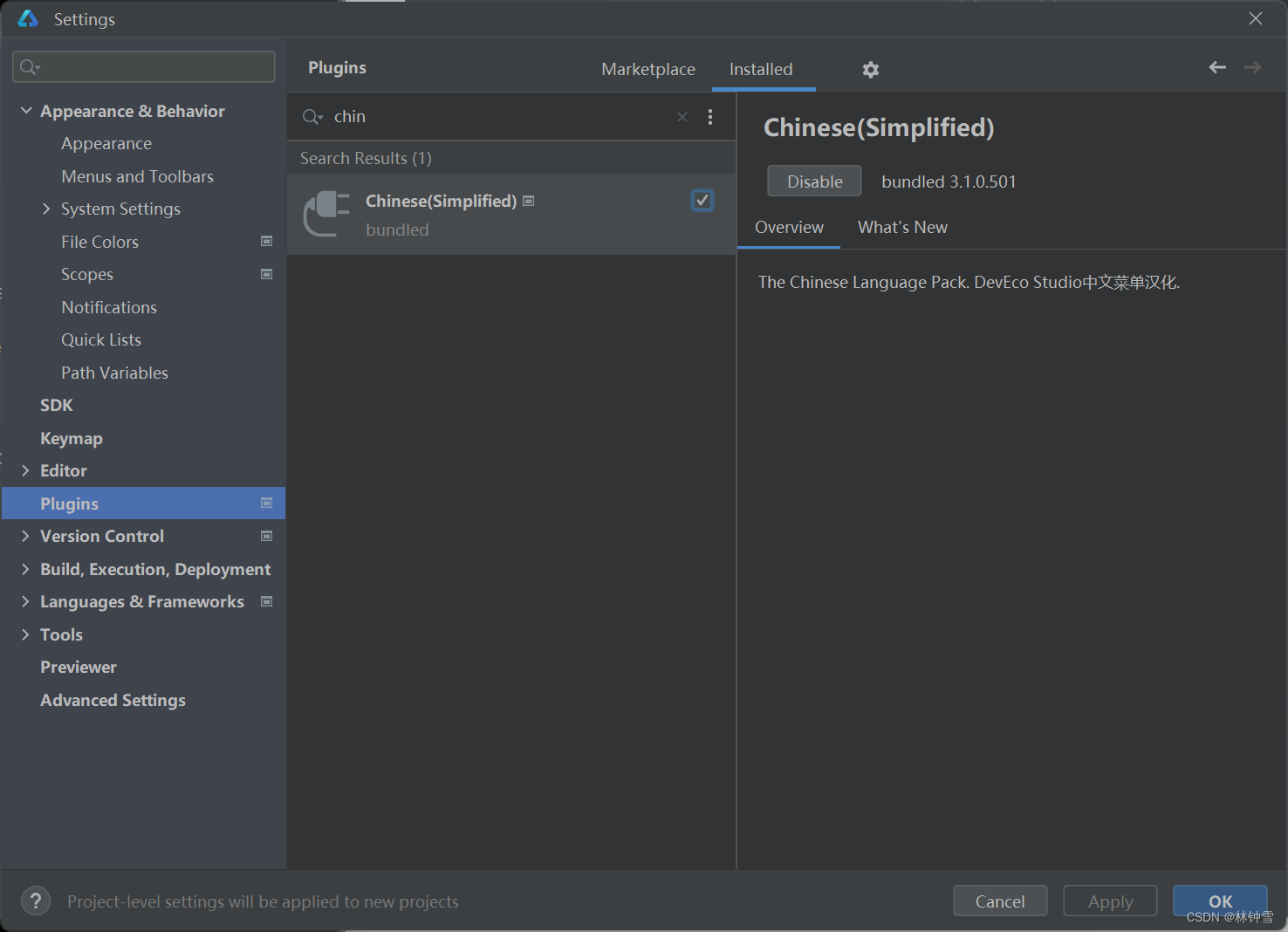
Task: Collapse Appearance & Behavior section
Action: click(x=26, y=111)
